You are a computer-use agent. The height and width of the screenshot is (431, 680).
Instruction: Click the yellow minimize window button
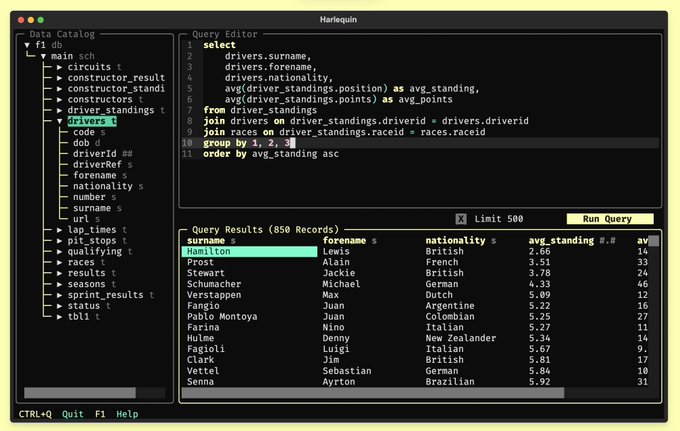31,20
